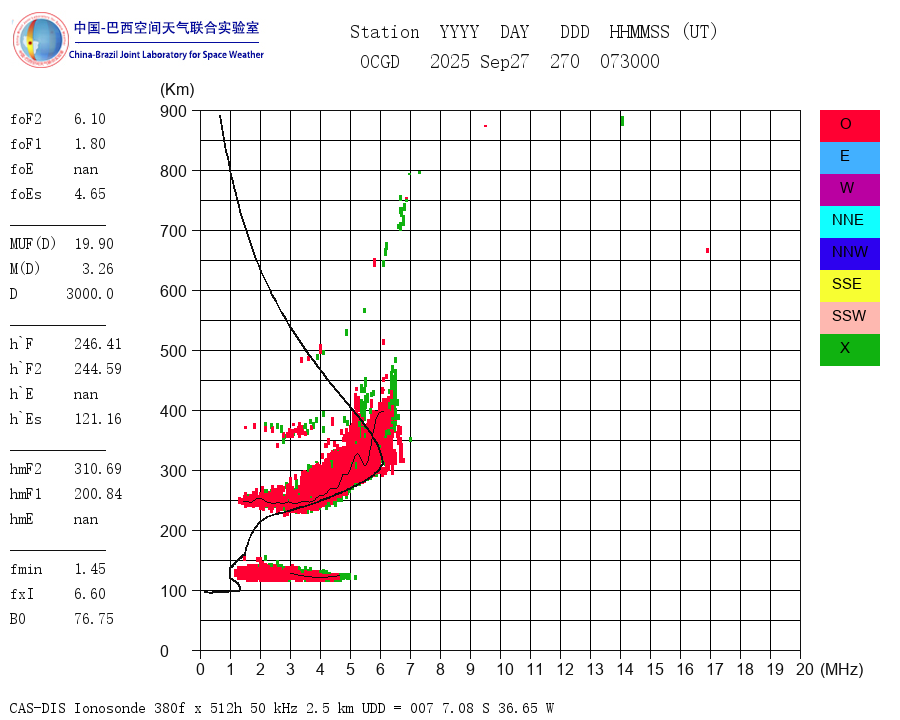Click the China-Brazil Joint Laboratory English caption
The height and width of the screenshot is (720, 900).
coord(166,55)
